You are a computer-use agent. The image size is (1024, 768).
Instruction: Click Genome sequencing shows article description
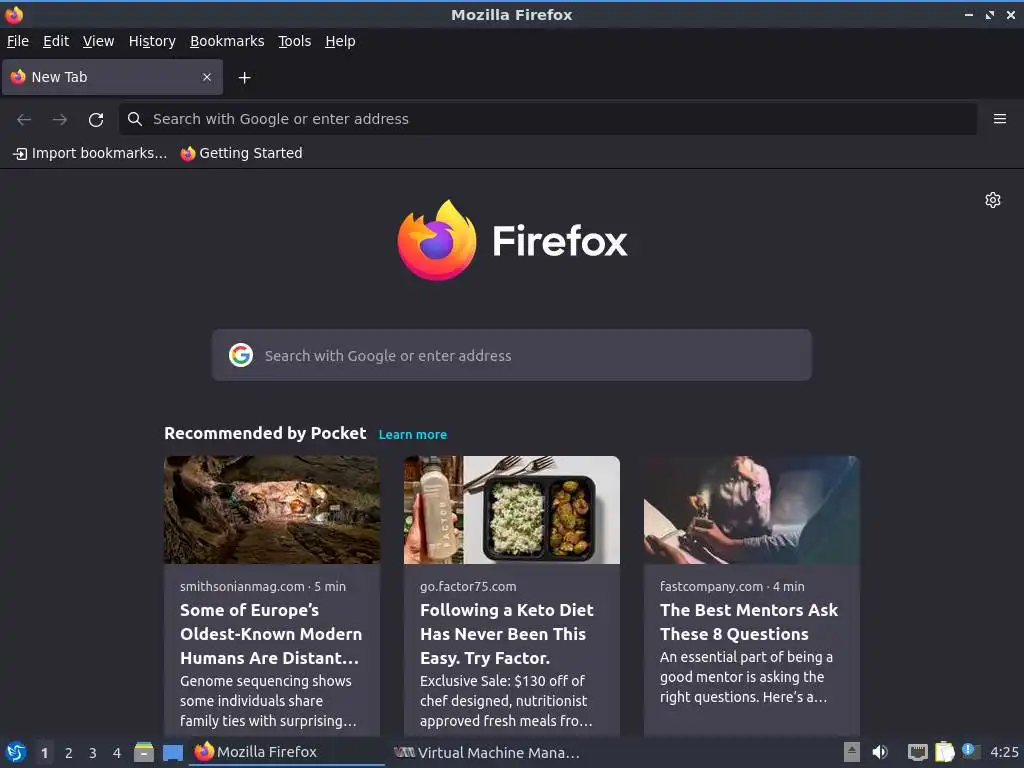pos(268,701)
